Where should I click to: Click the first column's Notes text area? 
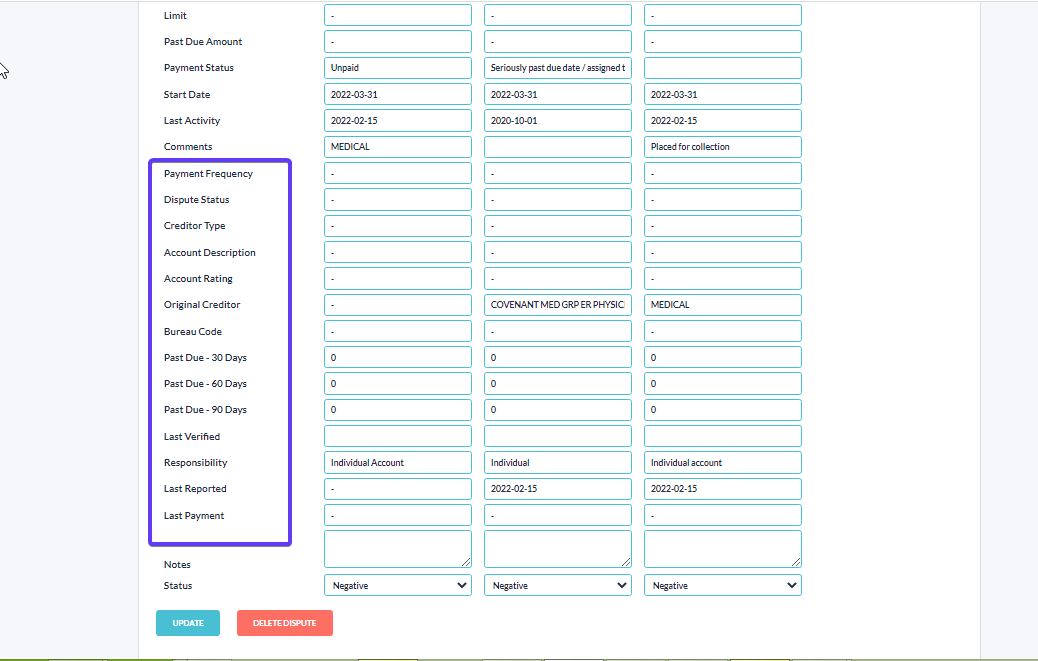coord(397,549)
